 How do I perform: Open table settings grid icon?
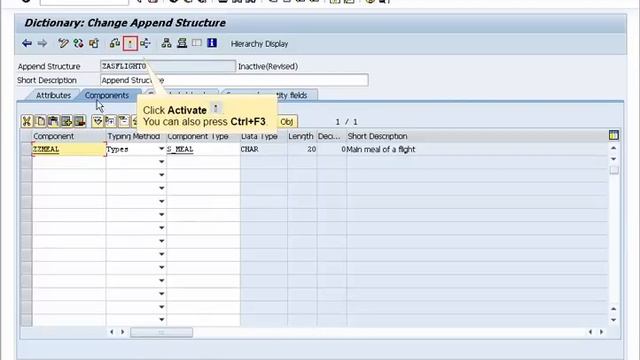click(x=613, y=136)
